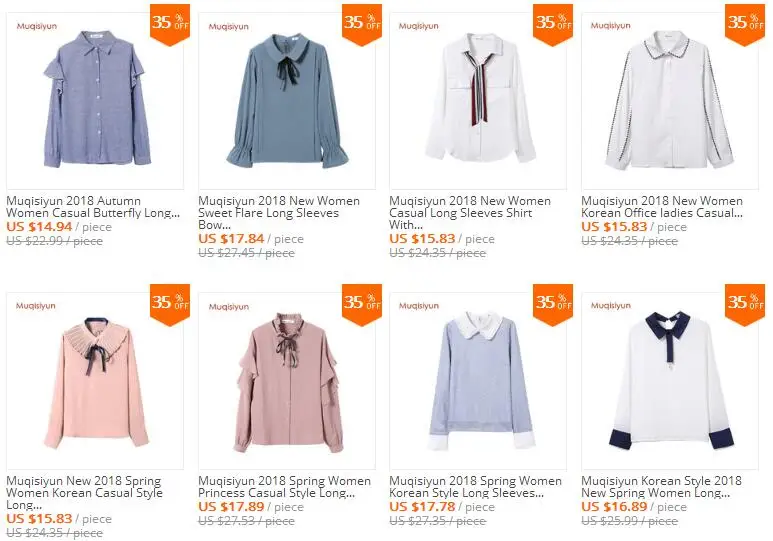This screenshot has height=541, width=773.
Task: Open the pink pleated-collar blouse image
Action: pyautogui.click(x=95, y=383)
